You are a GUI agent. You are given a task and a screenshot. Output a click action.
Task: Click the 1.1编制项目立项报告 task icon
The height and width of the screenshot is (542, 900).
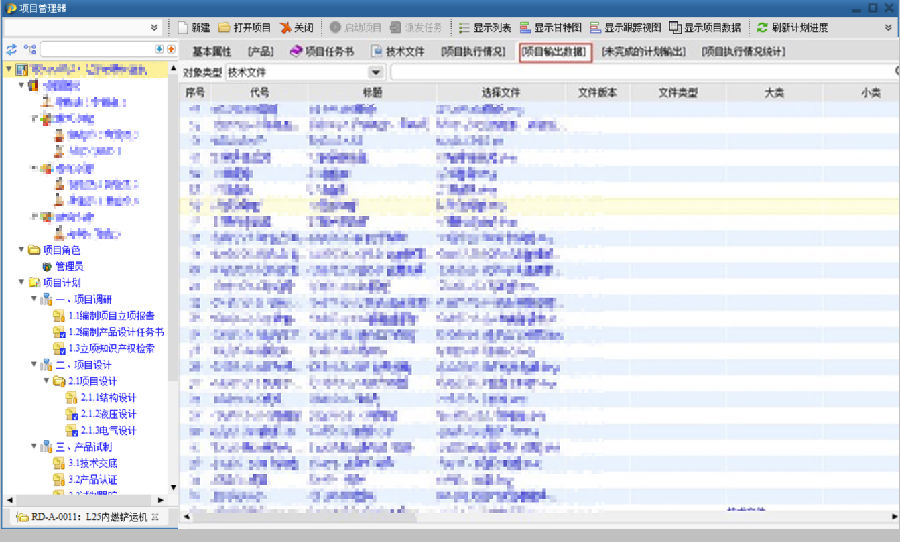pyautogui.click(x=59, y=316)
